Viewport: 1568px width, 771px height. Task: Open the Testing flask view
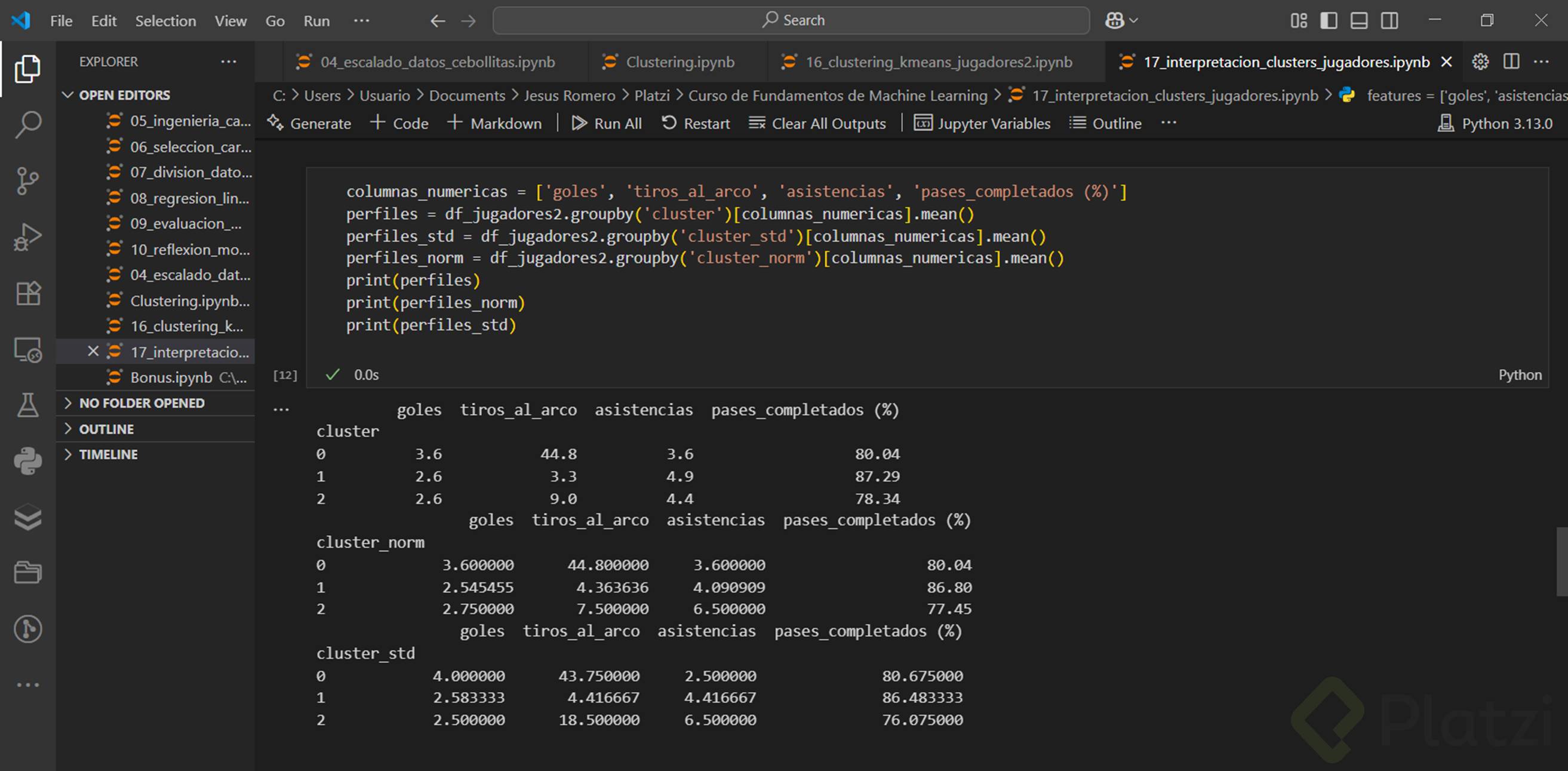[27, 405]
